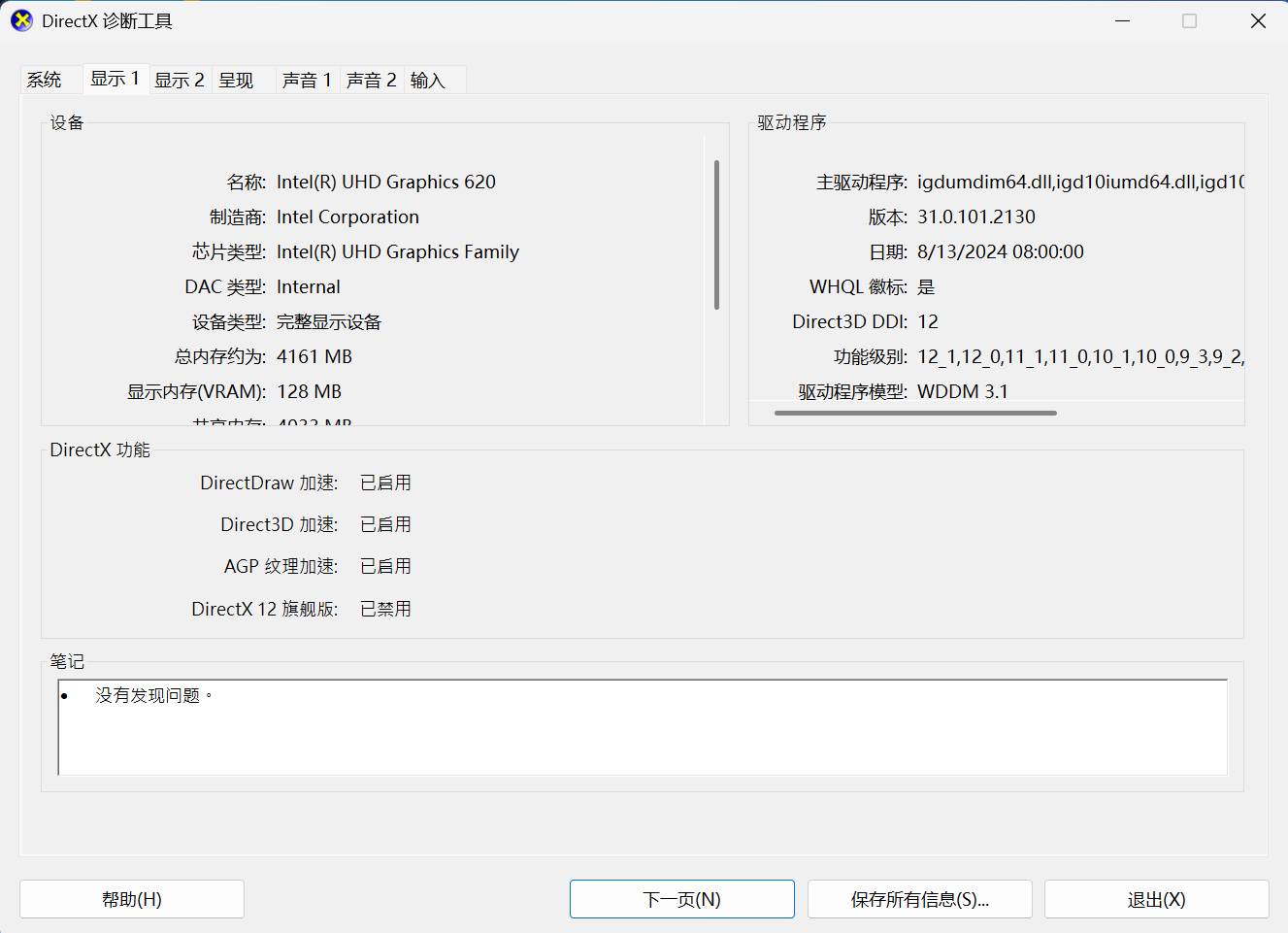The height and width of the screenshot is (933, 1288).
Task: Click the Intel(R) UHD Graphics Family value
Action: 398,251
